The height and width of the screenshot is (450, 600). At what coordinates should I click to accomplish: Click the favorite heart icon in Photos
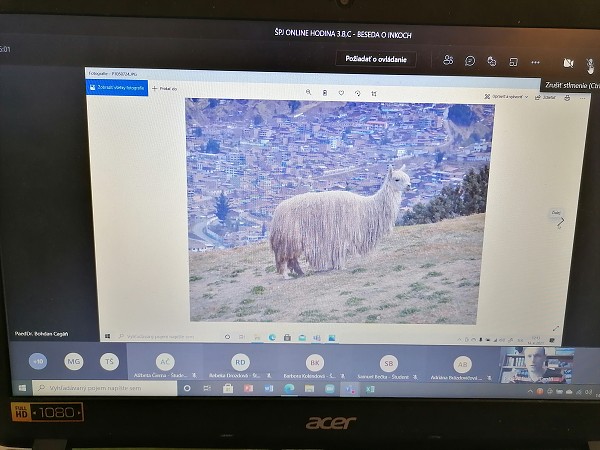pyautogui.click(x=341, y=93)
